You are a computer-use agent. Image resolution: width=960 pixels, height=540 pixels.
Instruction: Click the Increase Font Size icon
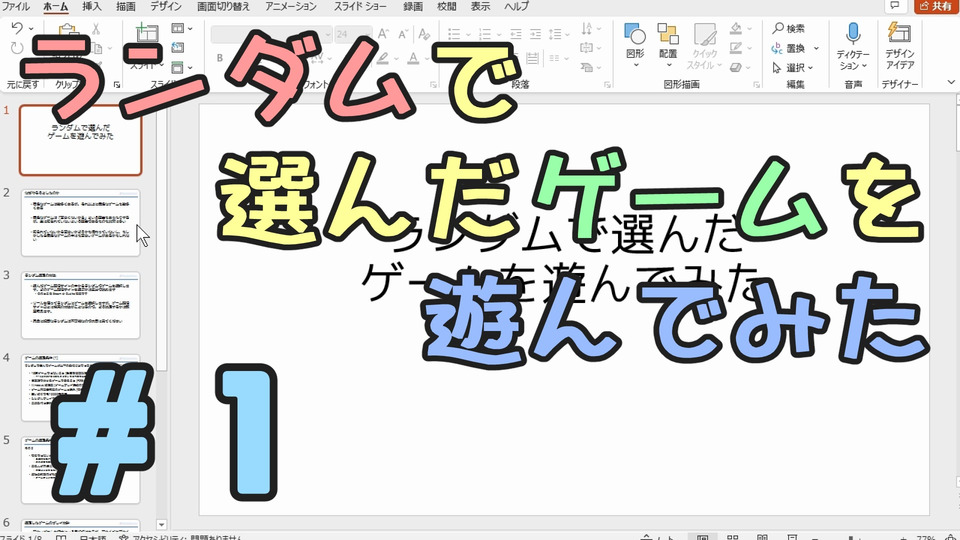tap(383, 34)
